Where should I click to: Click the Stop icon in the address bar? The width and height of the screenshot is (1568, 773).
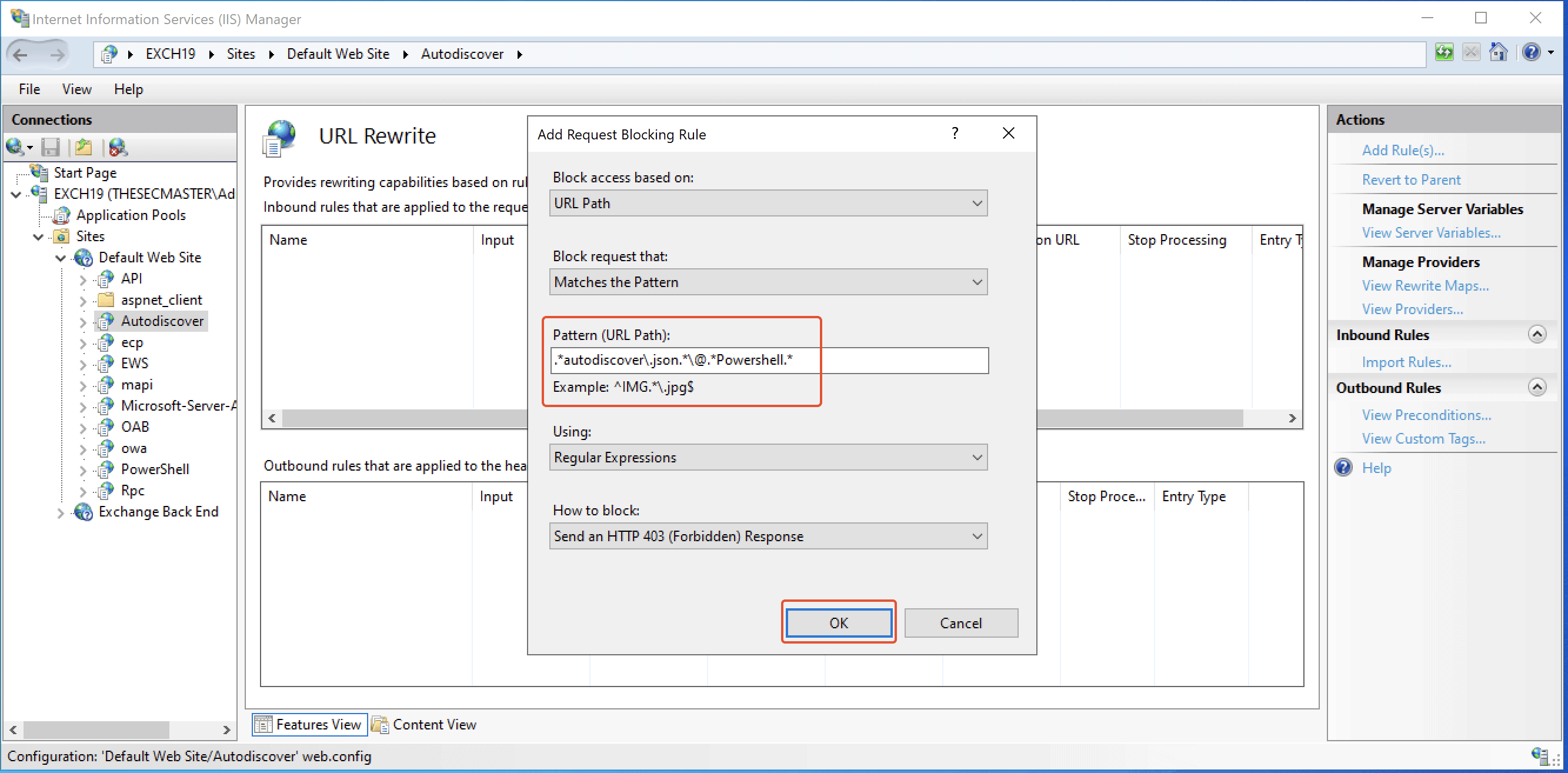point(1470,53)
